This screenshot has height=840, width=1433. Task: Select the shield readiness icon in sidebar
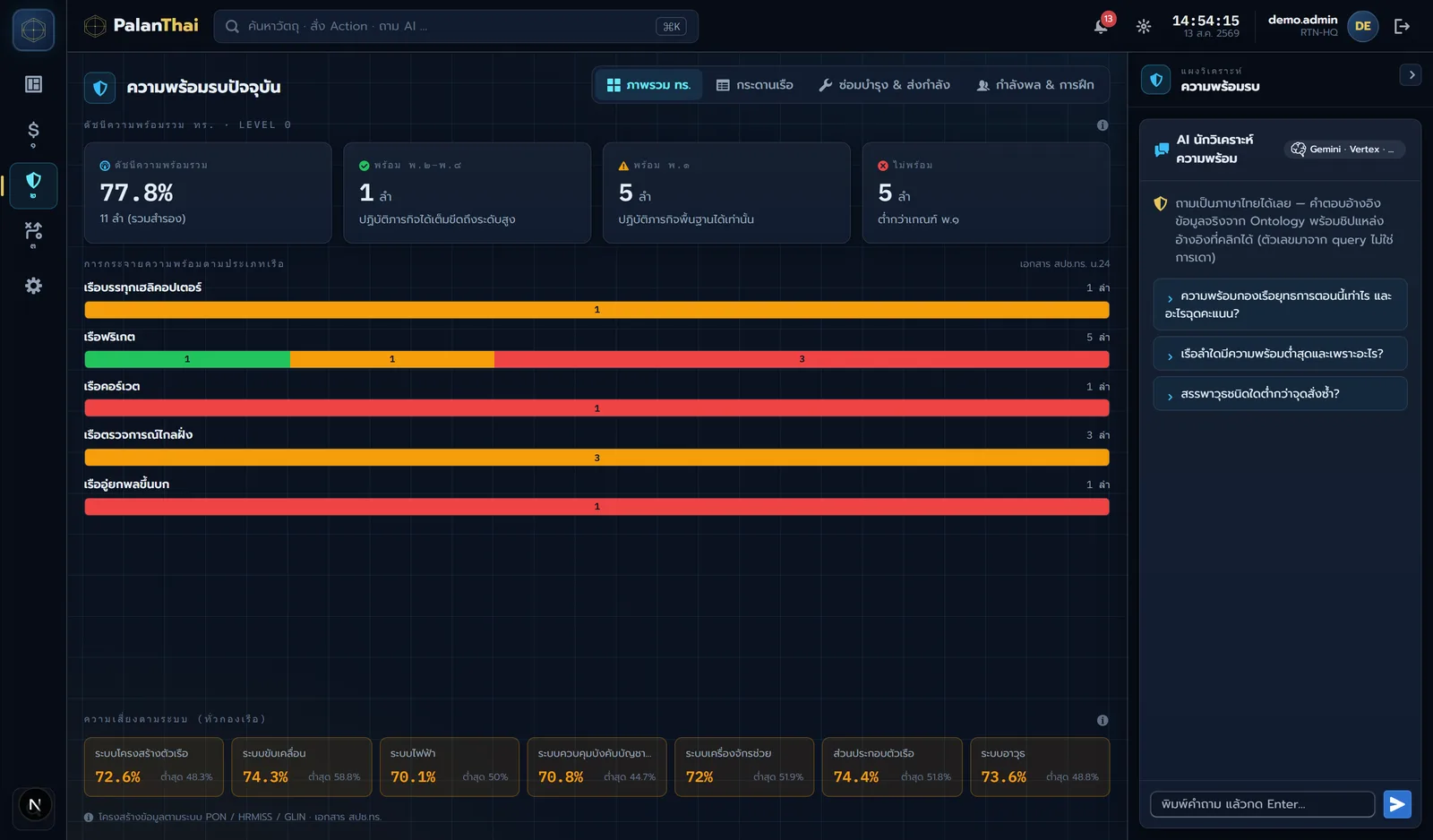[x=33, y=185]
